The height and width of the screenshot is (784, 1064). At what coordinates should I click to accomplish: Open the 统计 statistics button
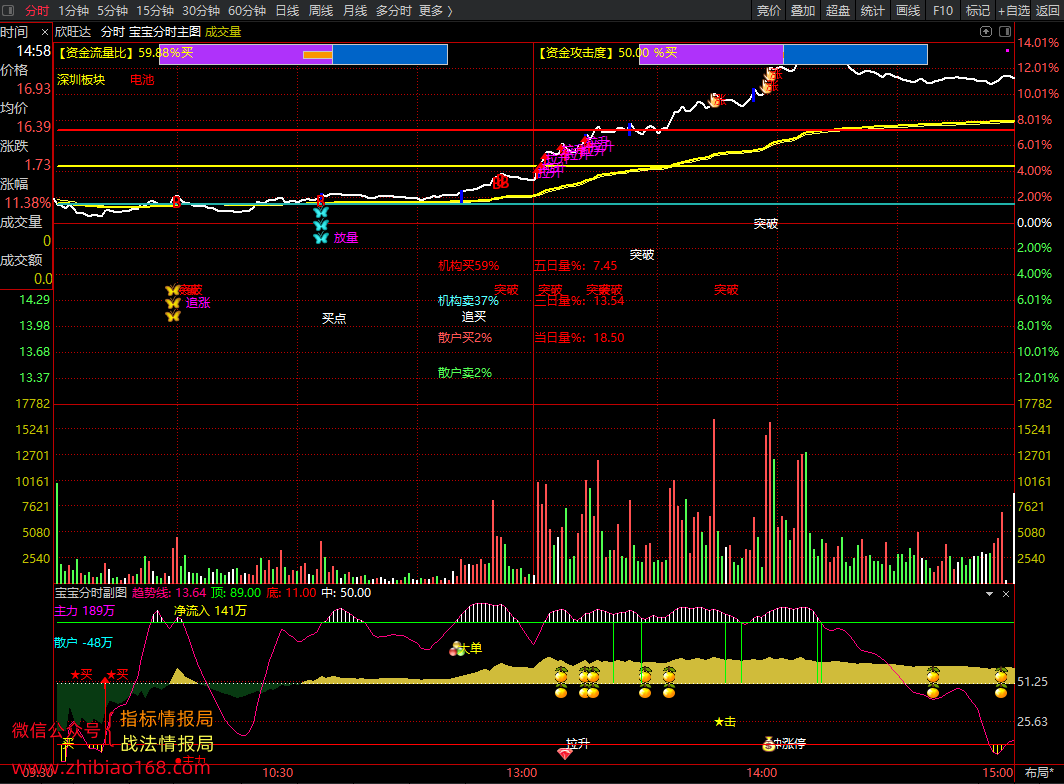point(873,10)
